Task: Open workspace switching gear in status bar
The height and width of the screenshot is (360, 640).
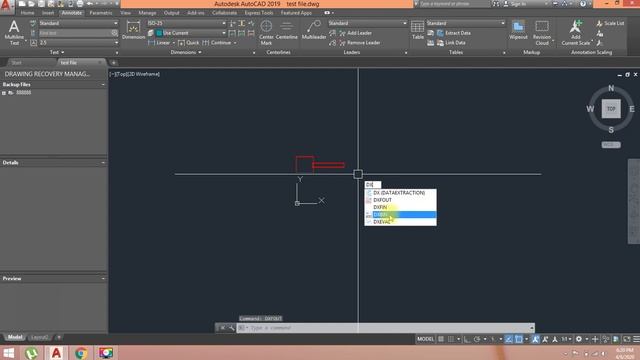Action: click(x=579, y=339)
